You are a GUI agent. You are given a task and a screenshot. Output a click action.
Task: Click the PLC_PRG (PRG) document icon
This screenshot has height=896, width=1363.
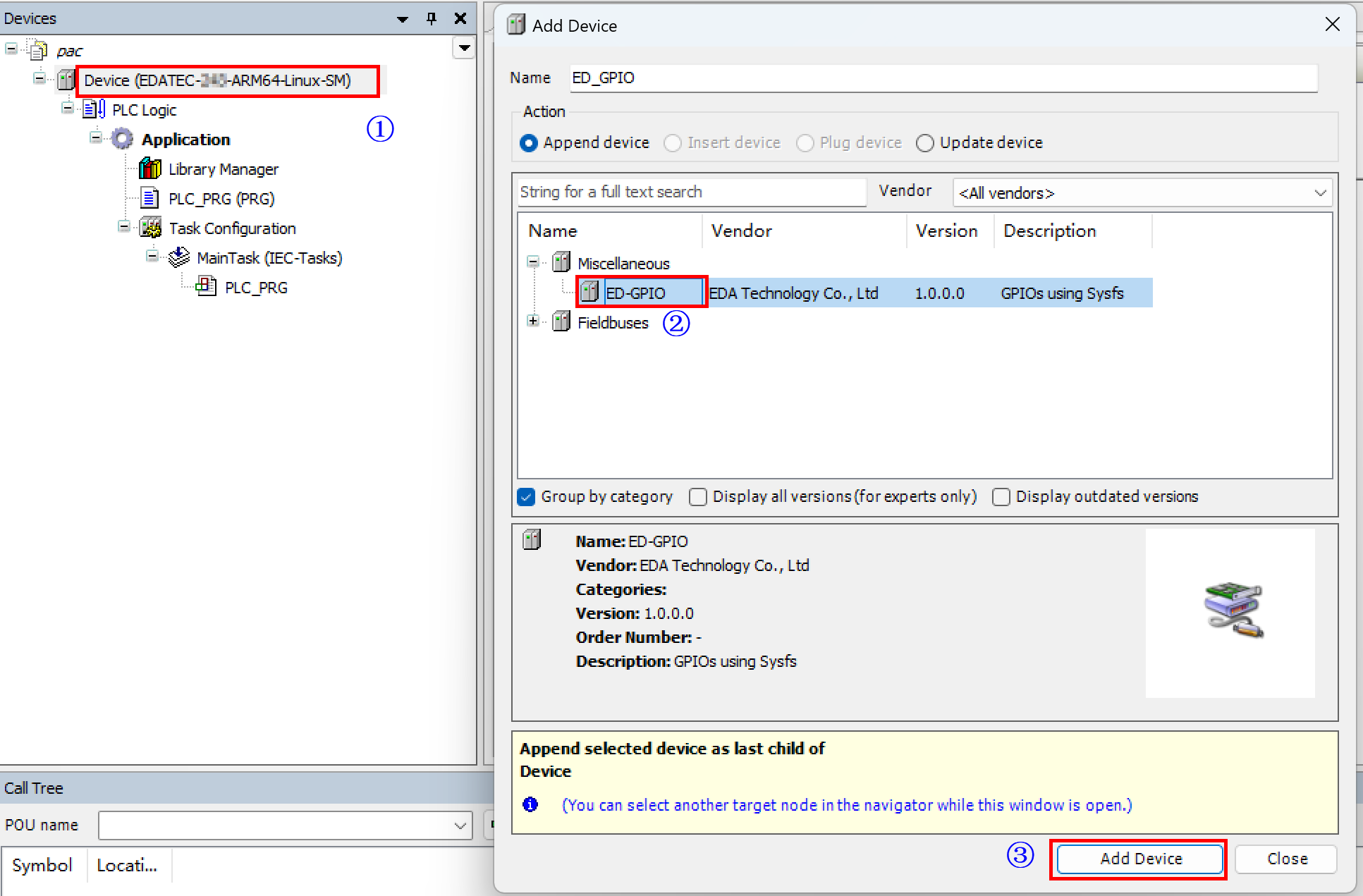click(149, 198)
